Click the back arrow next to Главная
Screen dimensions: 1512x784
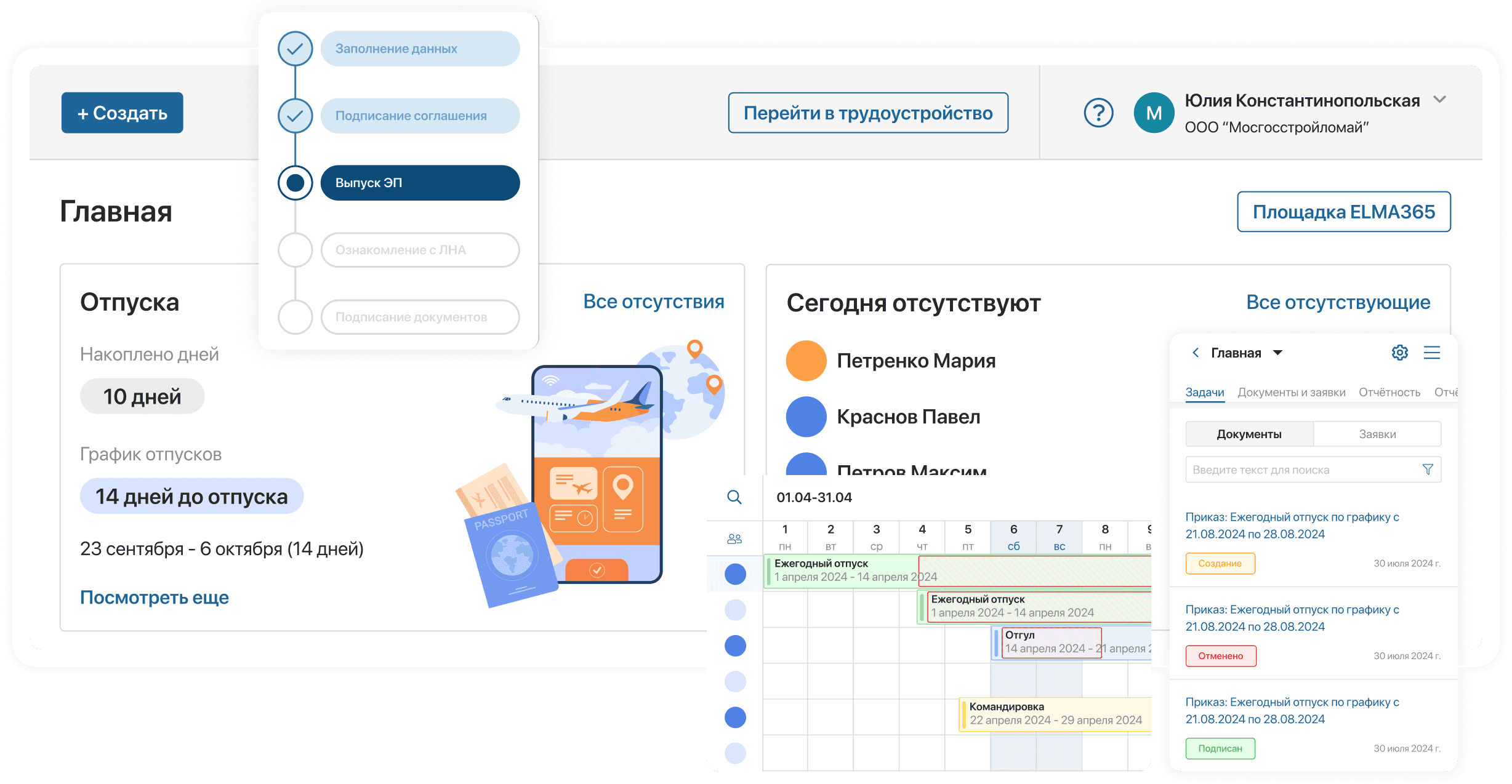click(1196, 353)
